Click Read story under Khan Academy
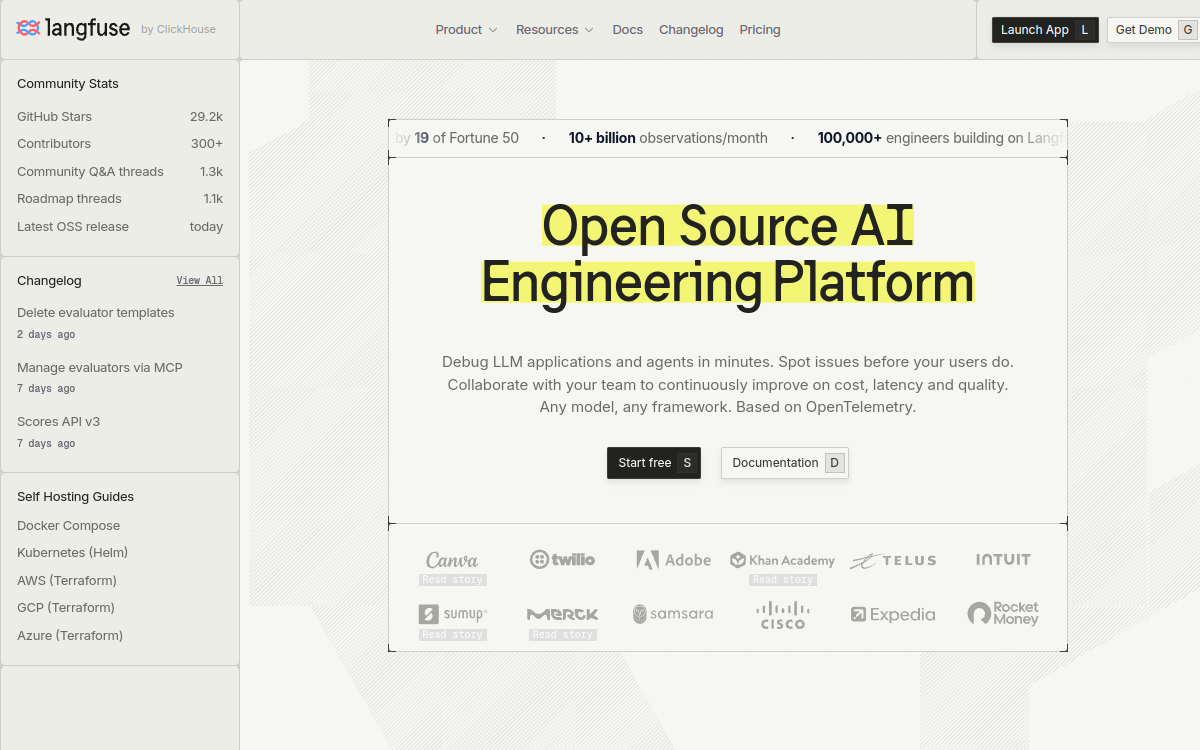Image resolution: width=1200 pixels, height=750 pixels. (783, 580)
